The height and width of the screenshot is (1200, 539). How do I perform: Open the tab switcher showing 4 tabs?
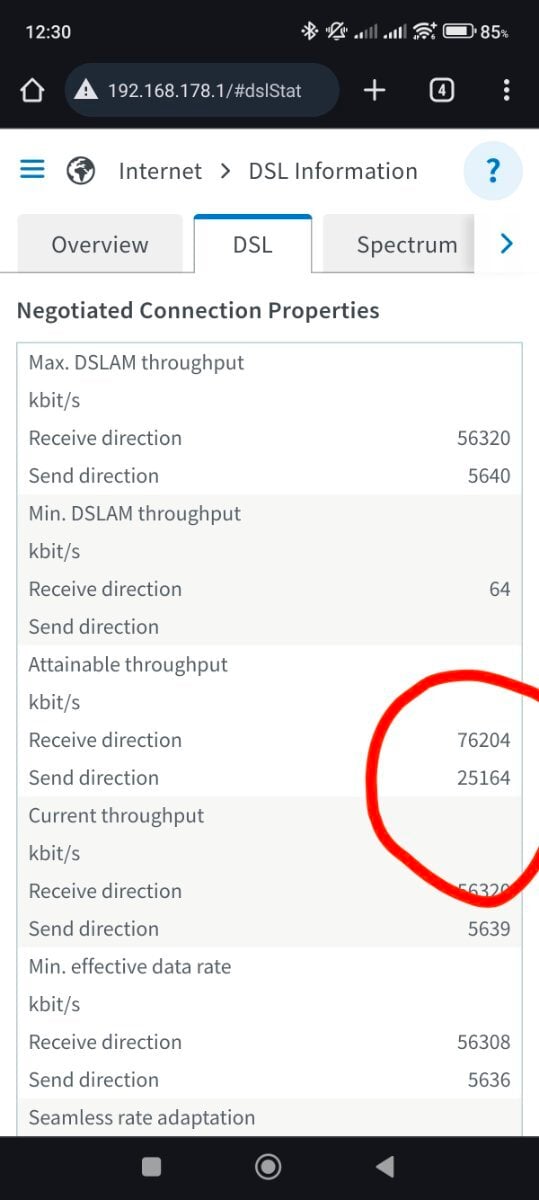[441, 91]
